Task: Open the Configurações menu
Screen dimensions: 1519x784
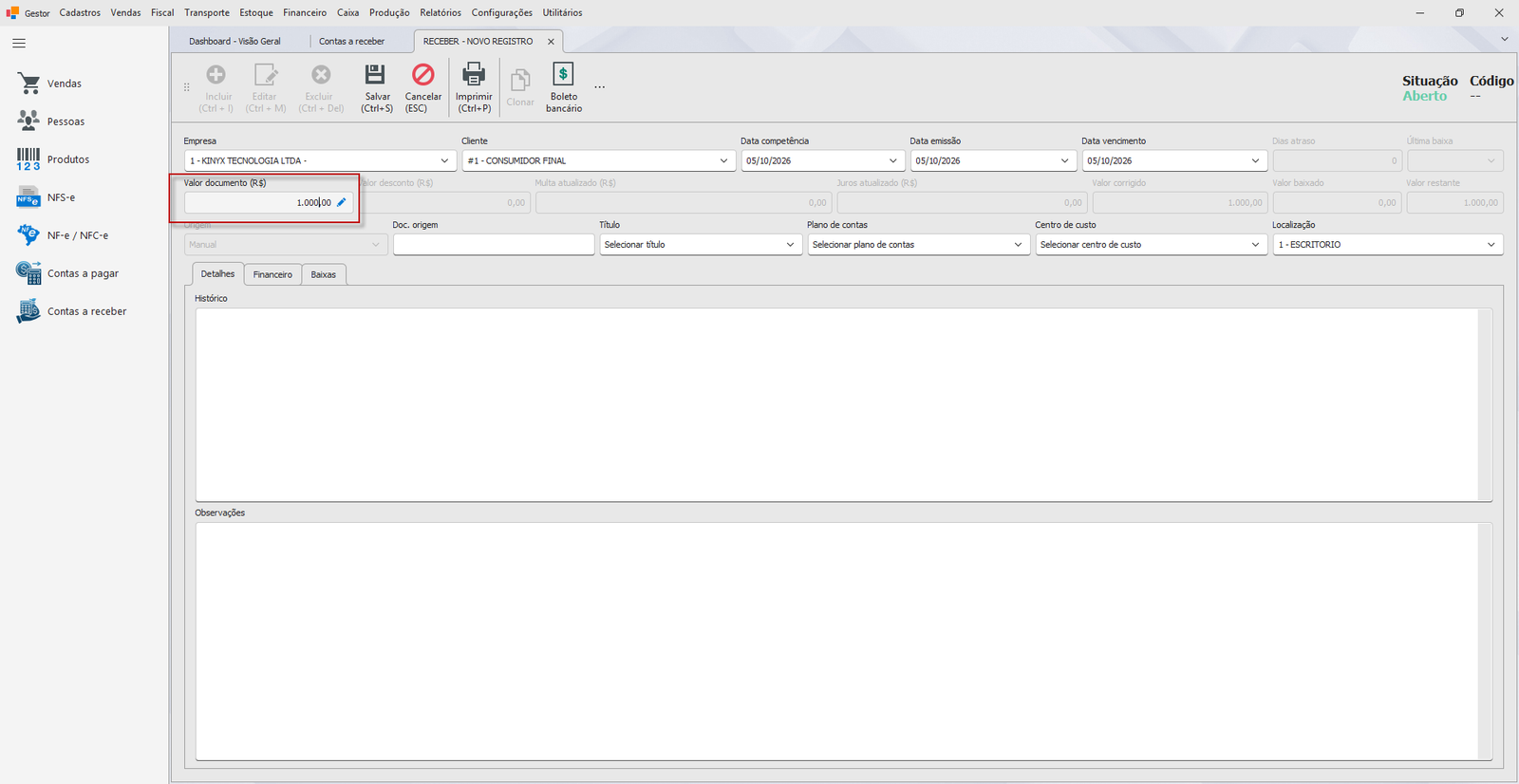Action: click(502, 12)
